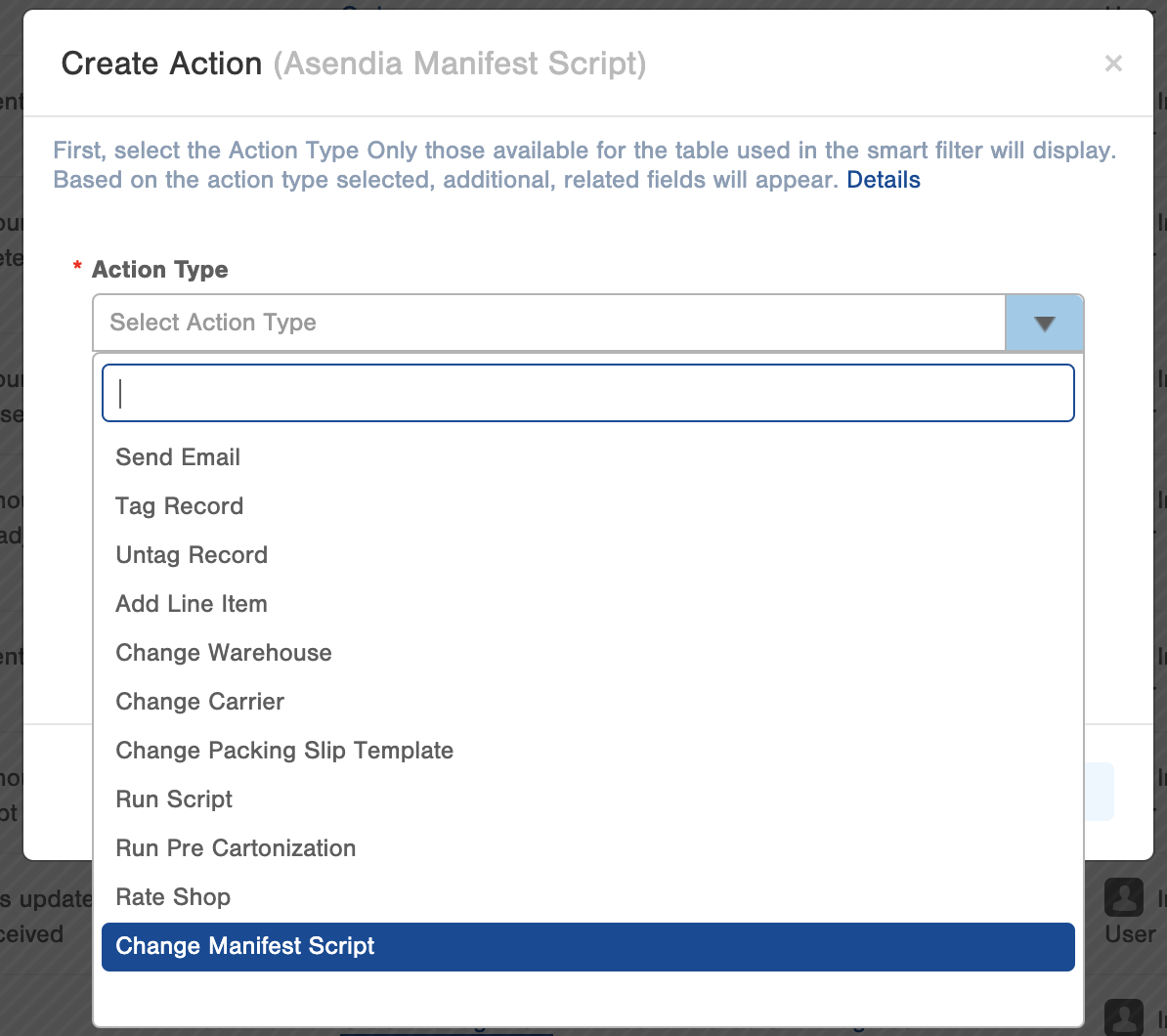Choose Change Warehouse action

click(588, 653)
